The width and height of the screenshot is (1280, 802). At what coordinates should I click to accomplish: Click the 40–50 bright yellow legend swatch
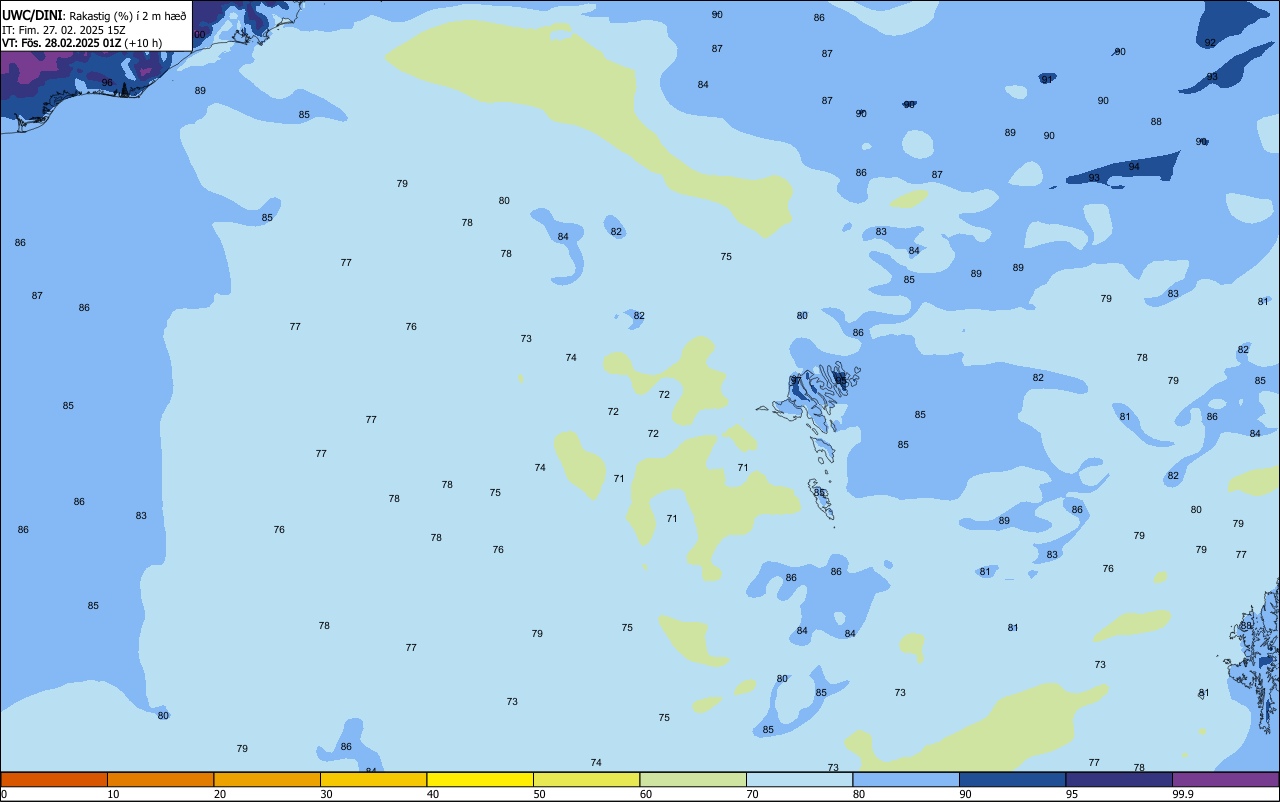point(480,779)
